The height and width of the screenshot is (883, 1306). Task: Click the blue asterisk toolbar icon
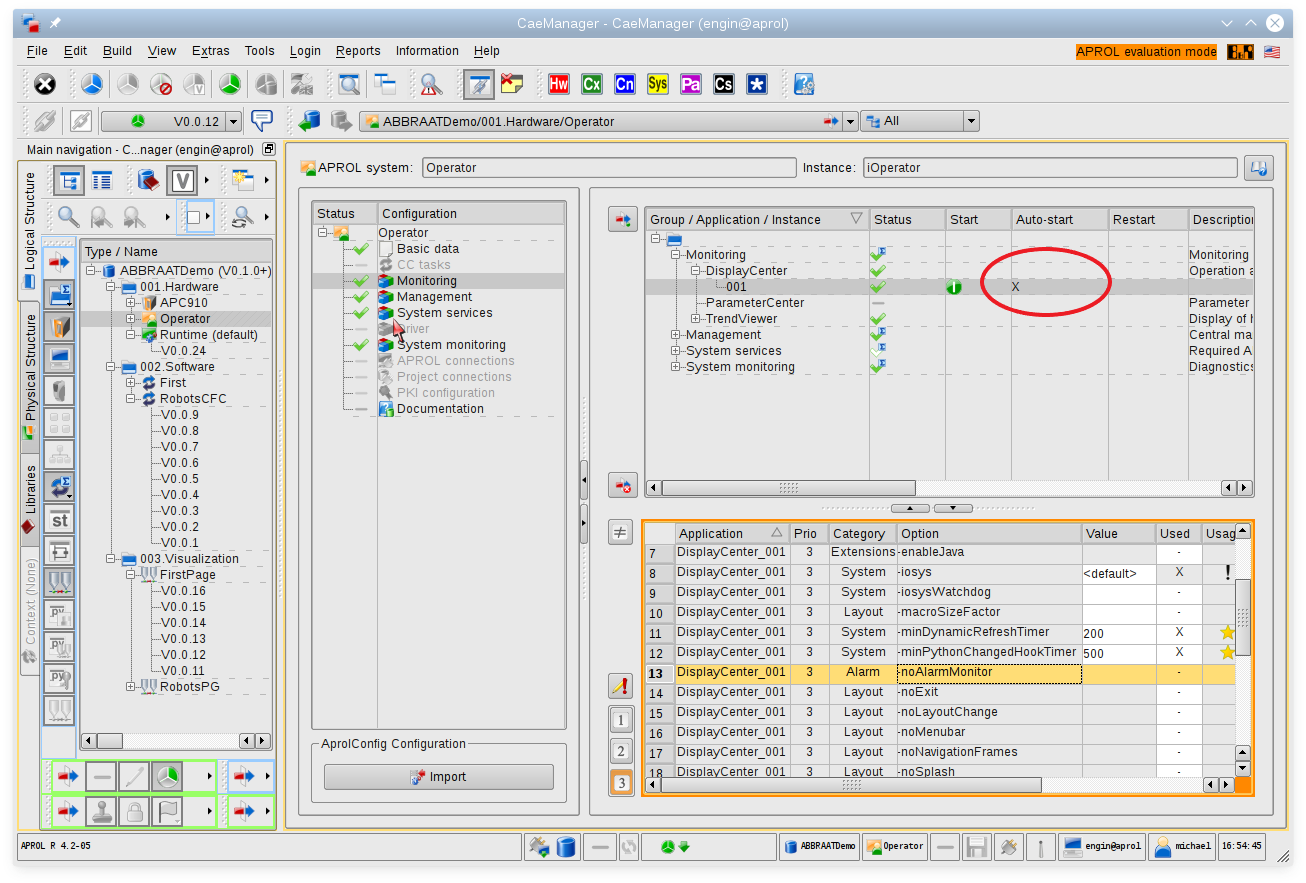tap(756, 85)
